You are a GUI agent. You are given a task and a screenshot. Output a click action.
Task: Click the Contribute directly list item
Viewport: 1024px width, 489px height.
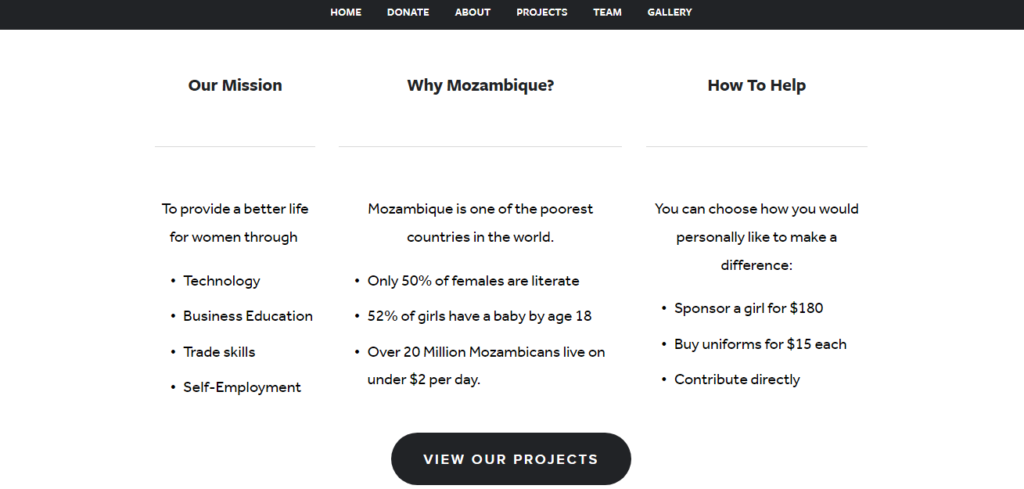[x=737, y=379]
